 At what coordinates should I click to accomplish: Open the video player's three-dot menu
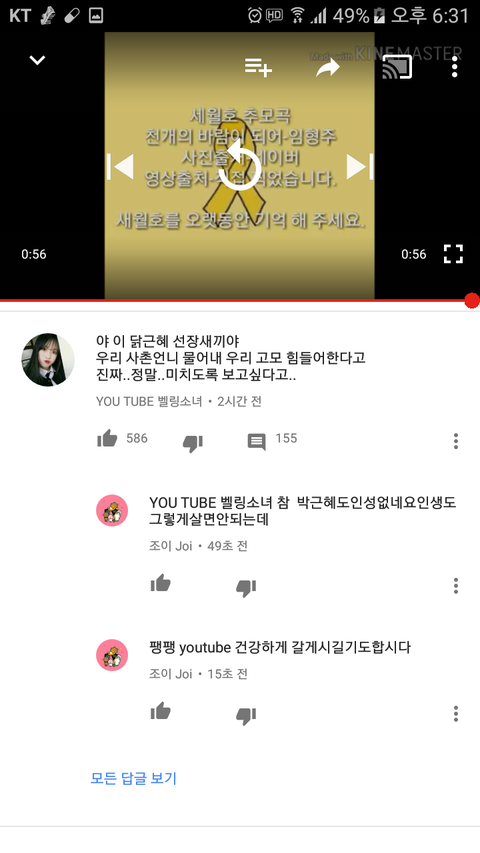[454, 67]
